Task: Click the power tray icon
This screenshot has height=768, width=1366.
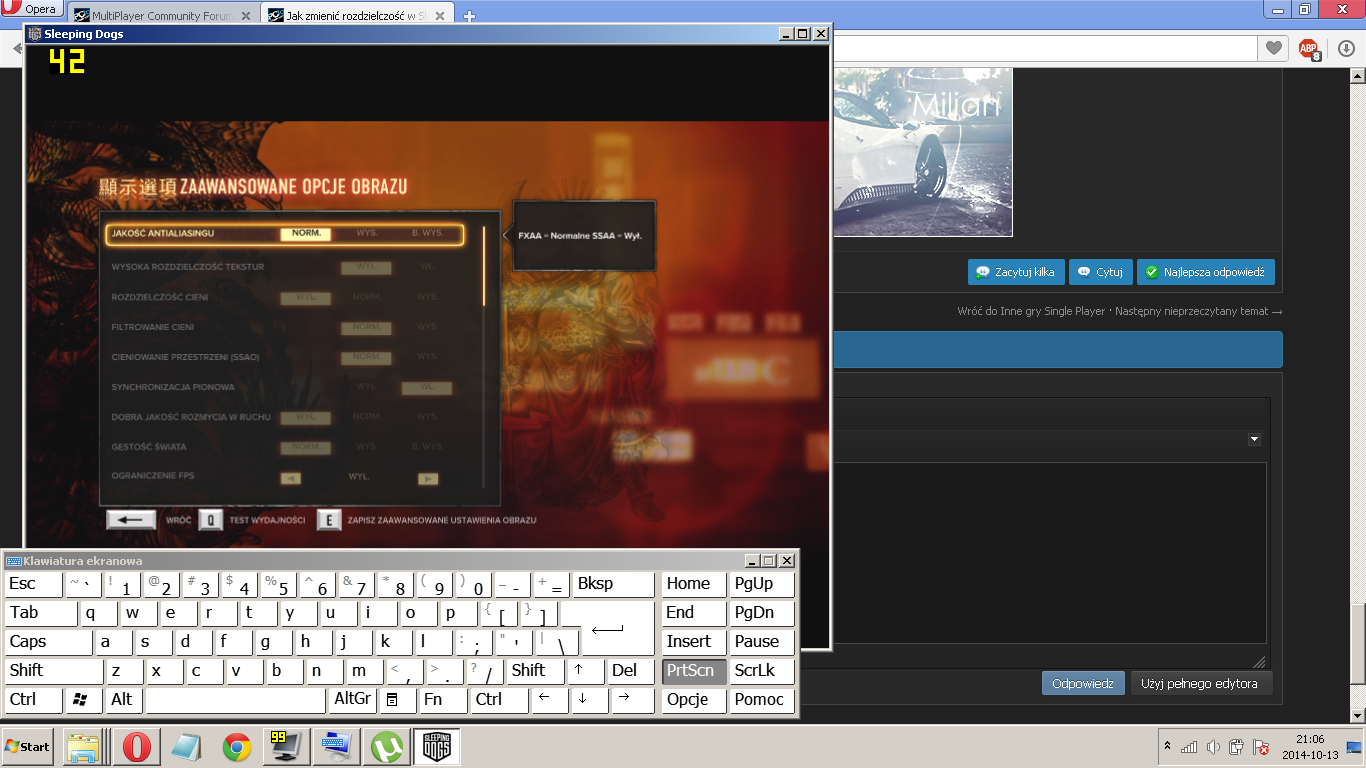Action: tap(1237, 747)
